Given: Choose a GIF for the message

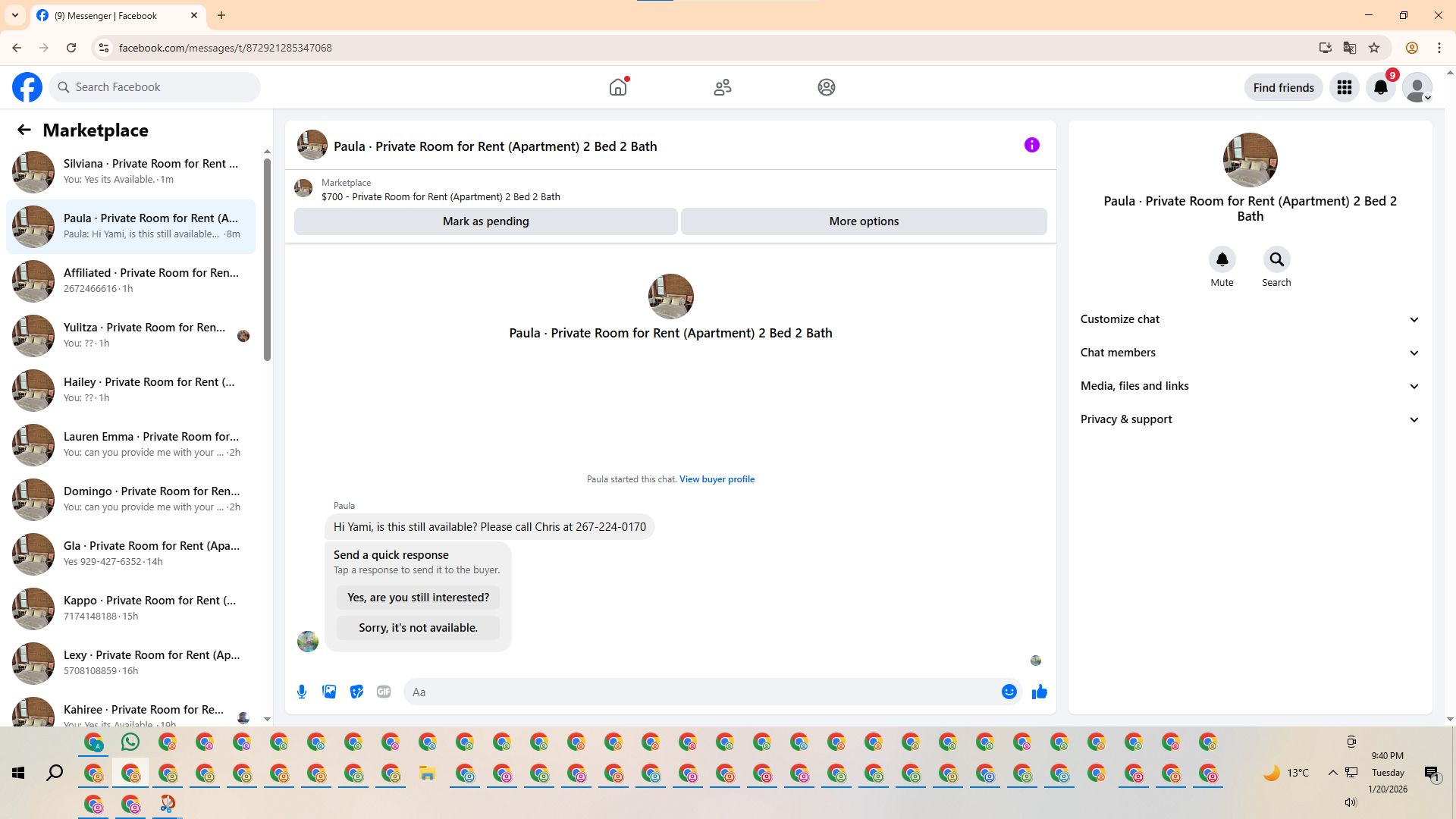Looking at the screenshot, I should click(x=384, y=692).
